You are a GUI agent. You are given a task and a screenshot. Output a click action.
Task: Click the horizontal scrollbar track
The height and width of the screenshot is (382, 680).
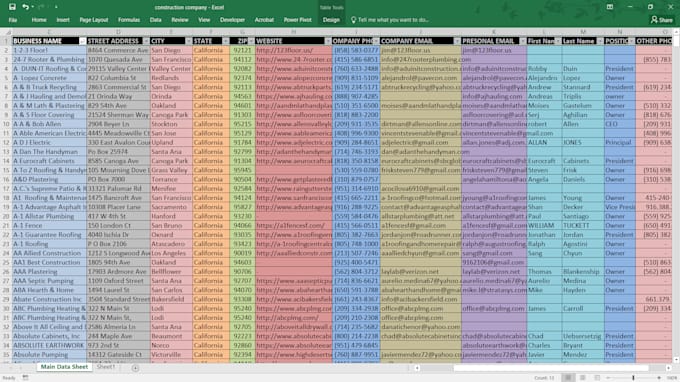pyautogui.click(x=542, y=368)
